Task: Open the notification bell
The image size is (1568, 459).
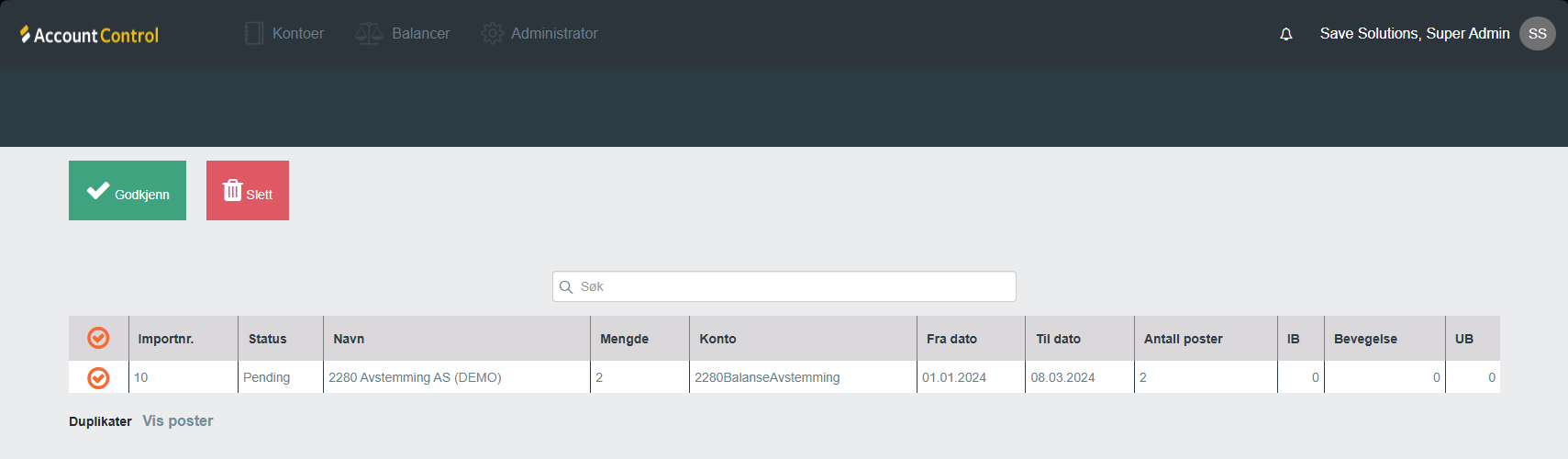Action: 1285,34
